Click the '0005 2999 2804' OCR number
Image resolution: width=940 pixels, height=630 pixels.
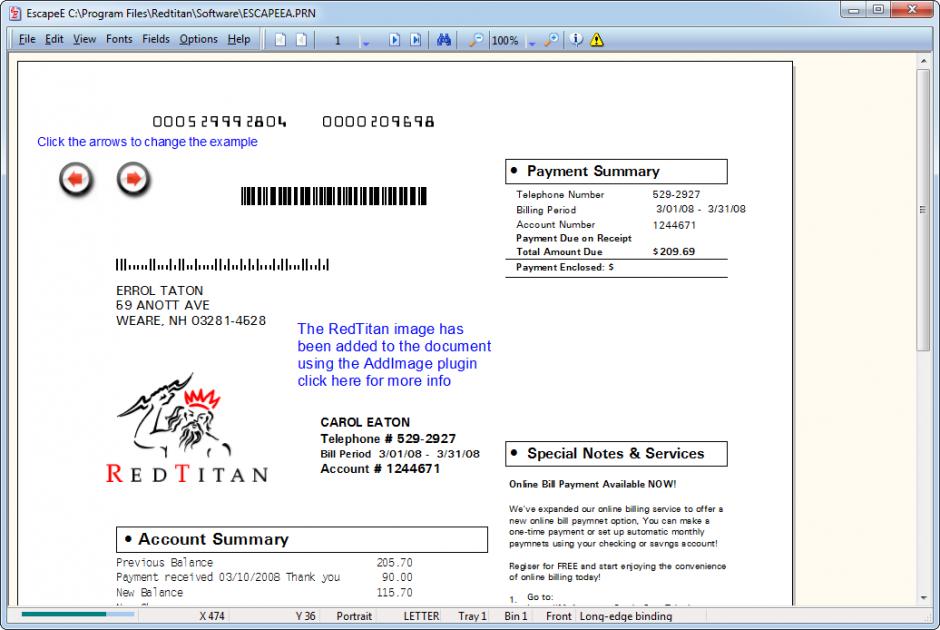[x=219, y=122]
